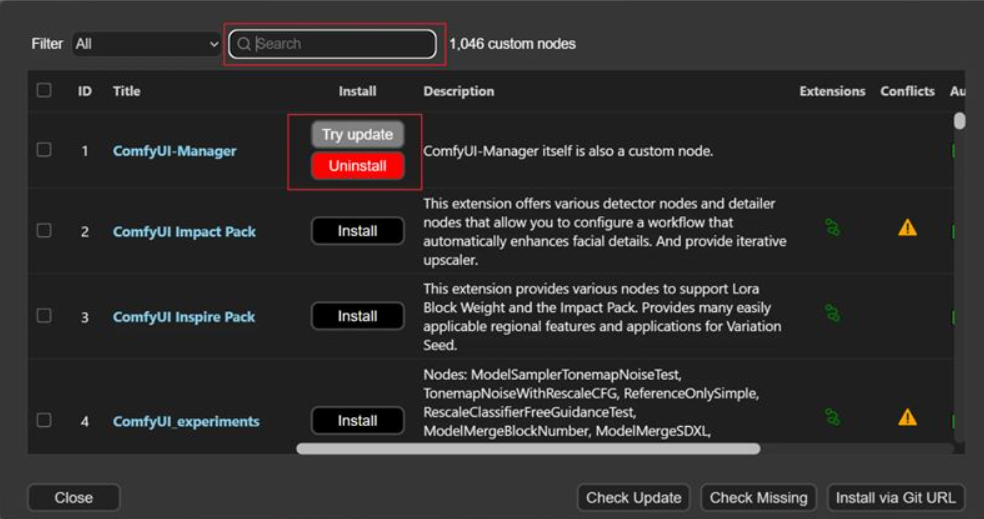Click the '1,046 custom nodes' count text
This screenshot has width=984, height=519.
click(512, 44)
